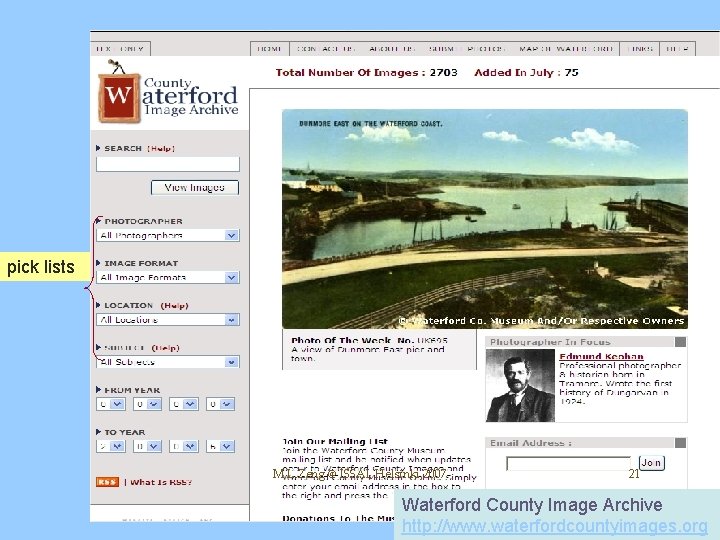This screenshot has width=720, height=540.
Task: Open the Help link beside Location
Action: point(174,305)
